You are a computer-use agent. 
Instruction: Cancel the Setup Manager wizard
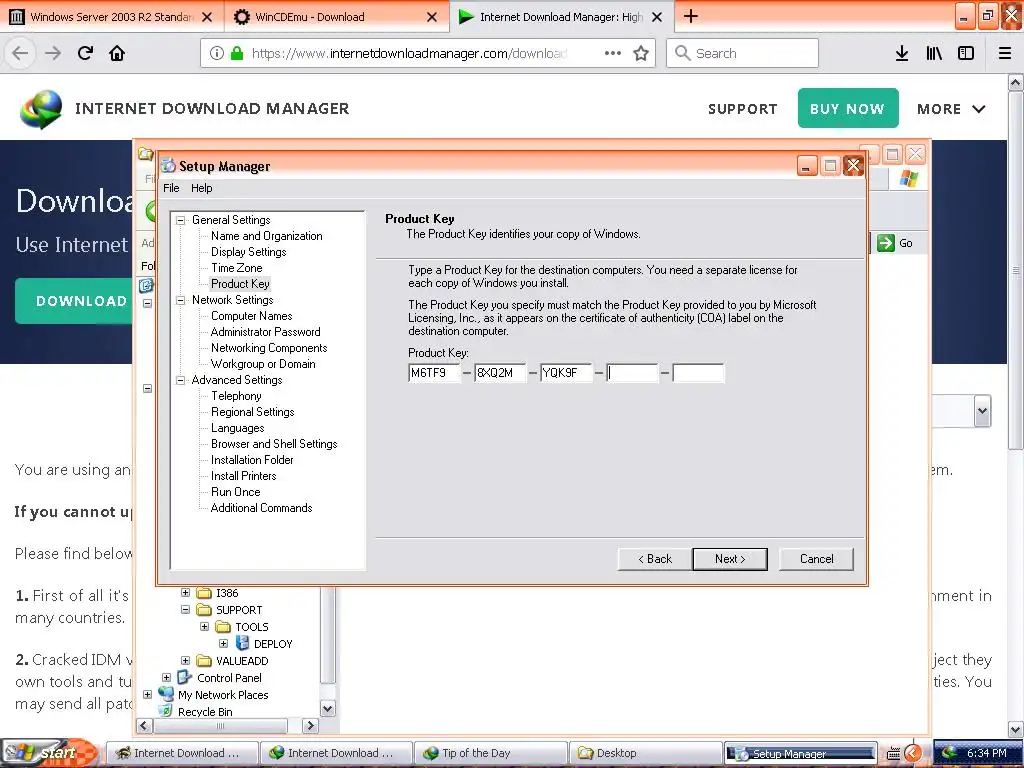(816, 559)
